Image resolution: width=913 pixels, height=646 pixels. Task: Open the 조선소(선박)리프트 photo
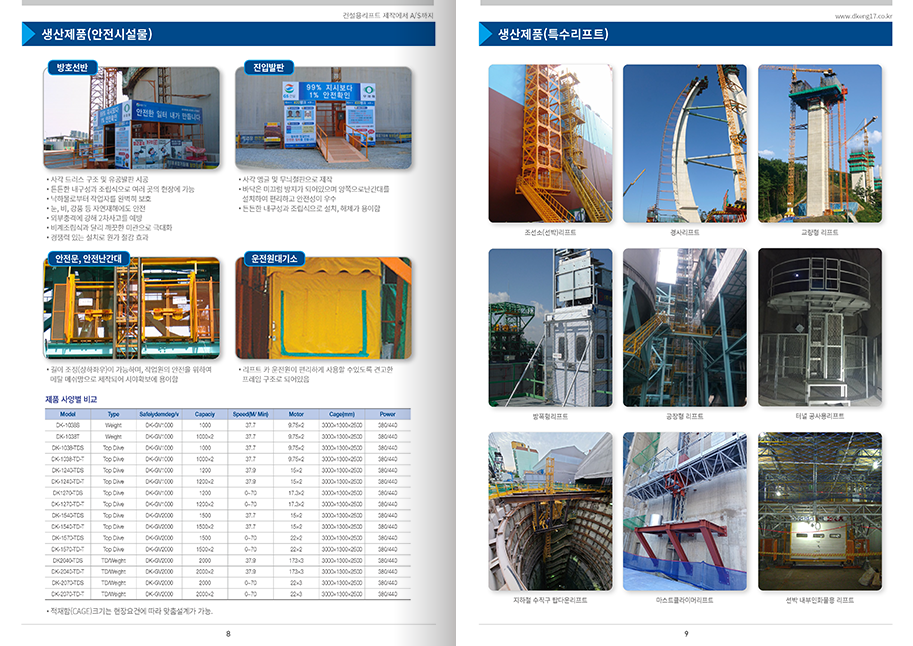pos(549,143)
